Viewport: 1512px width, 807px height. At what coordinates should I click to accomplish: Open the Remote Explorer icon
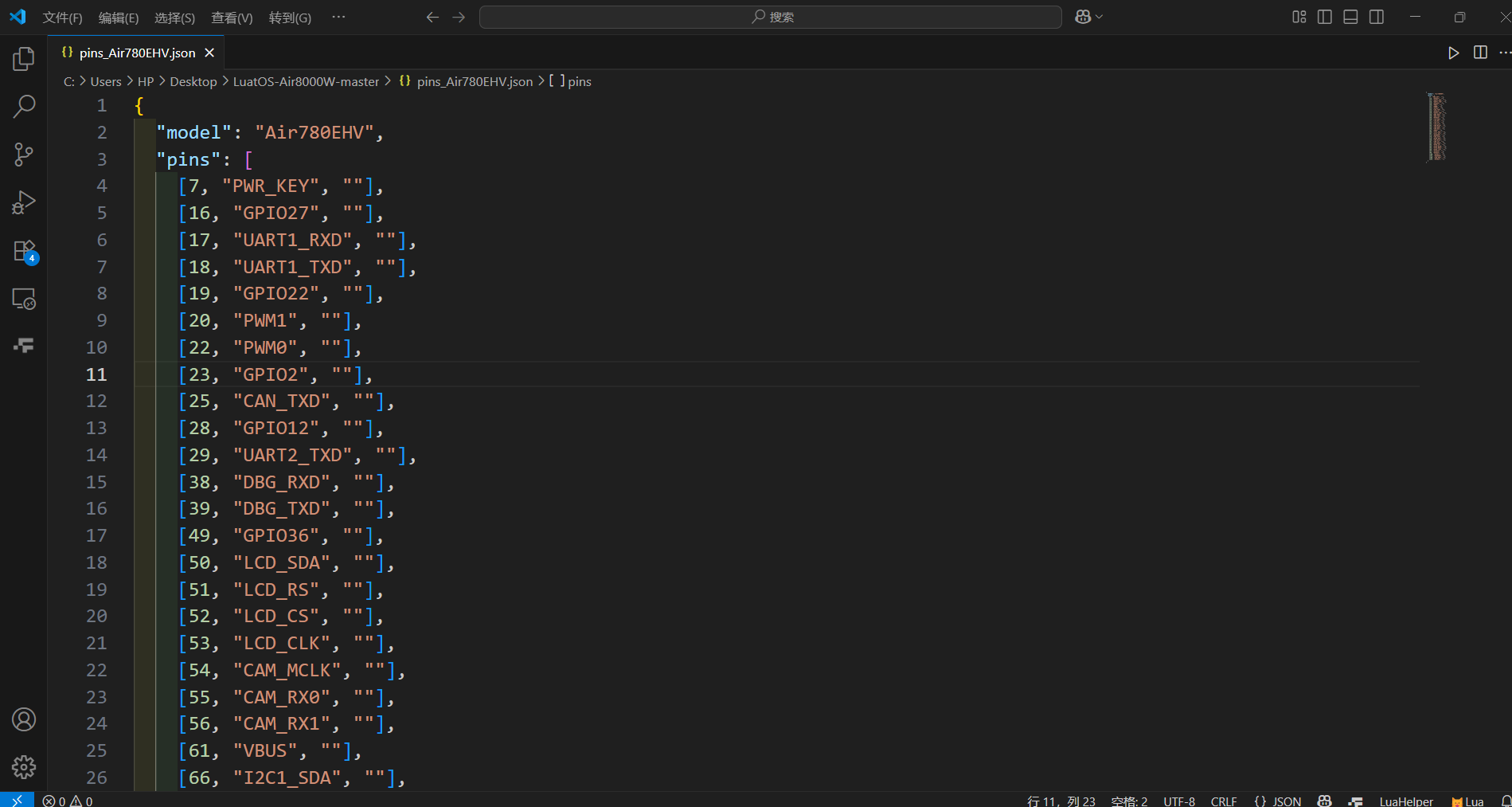click(x=24, y=299)
